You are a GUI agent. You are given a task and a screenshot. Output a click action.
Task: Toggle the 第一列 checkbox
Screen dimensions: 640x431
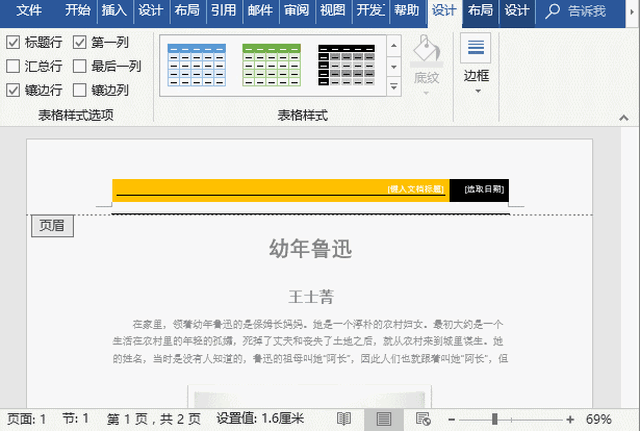tap(79, 42)
